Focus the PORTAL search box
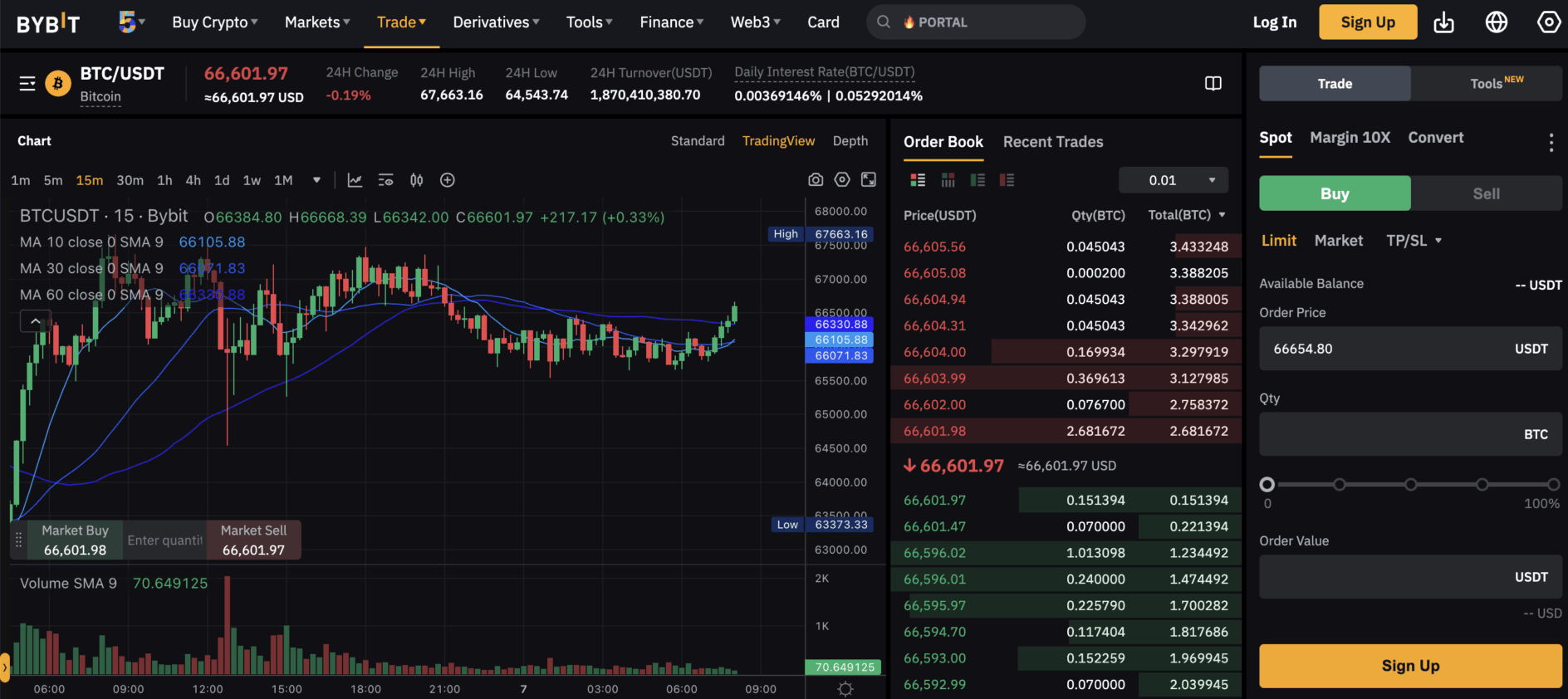The image size is (1568, 699). pyautogui.click(x=976, y=22)
